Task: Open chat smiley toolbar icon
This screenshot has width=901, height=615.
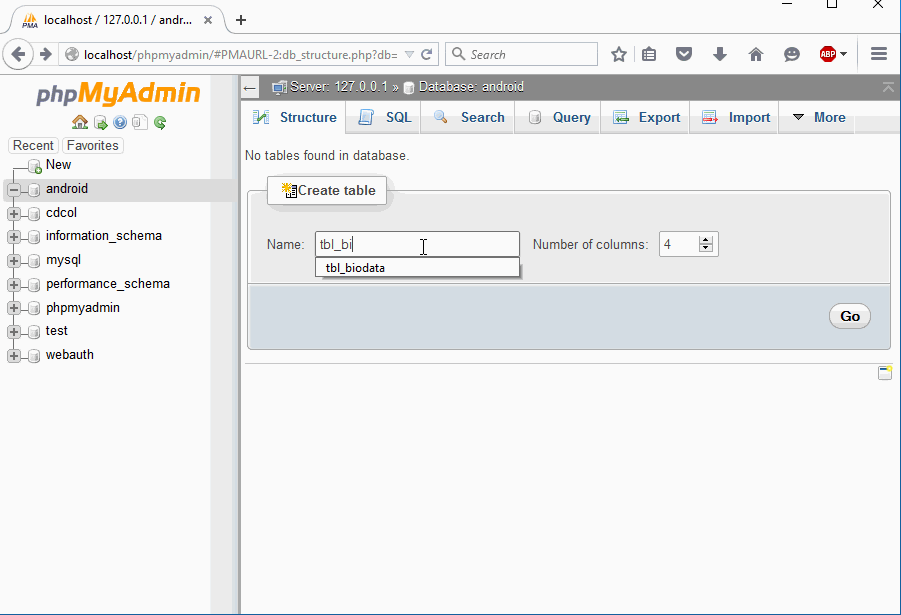Action: pos(792,55)
